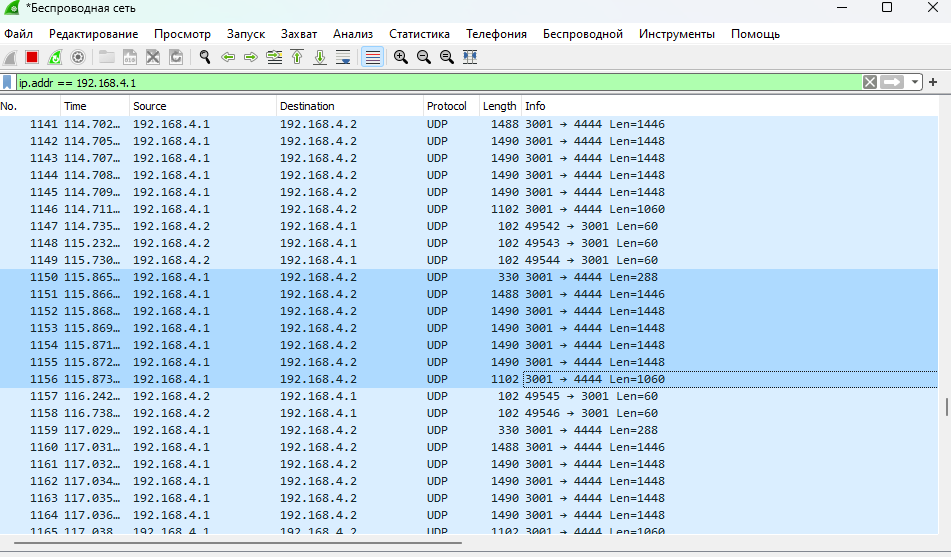This screenshot has height=557, width=951.
Task: Toggle auto-scroll during live capture
Action: point(343,57)
